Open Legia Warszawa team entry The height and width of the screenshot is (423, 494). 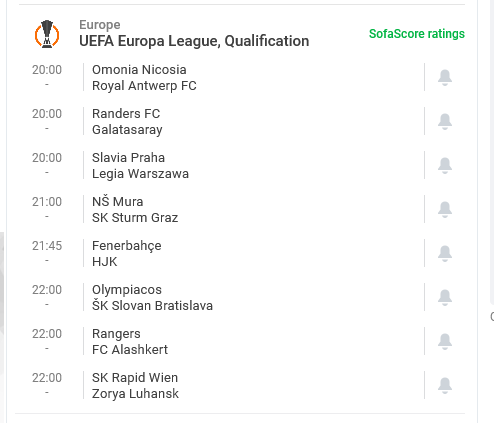(140, 174)
